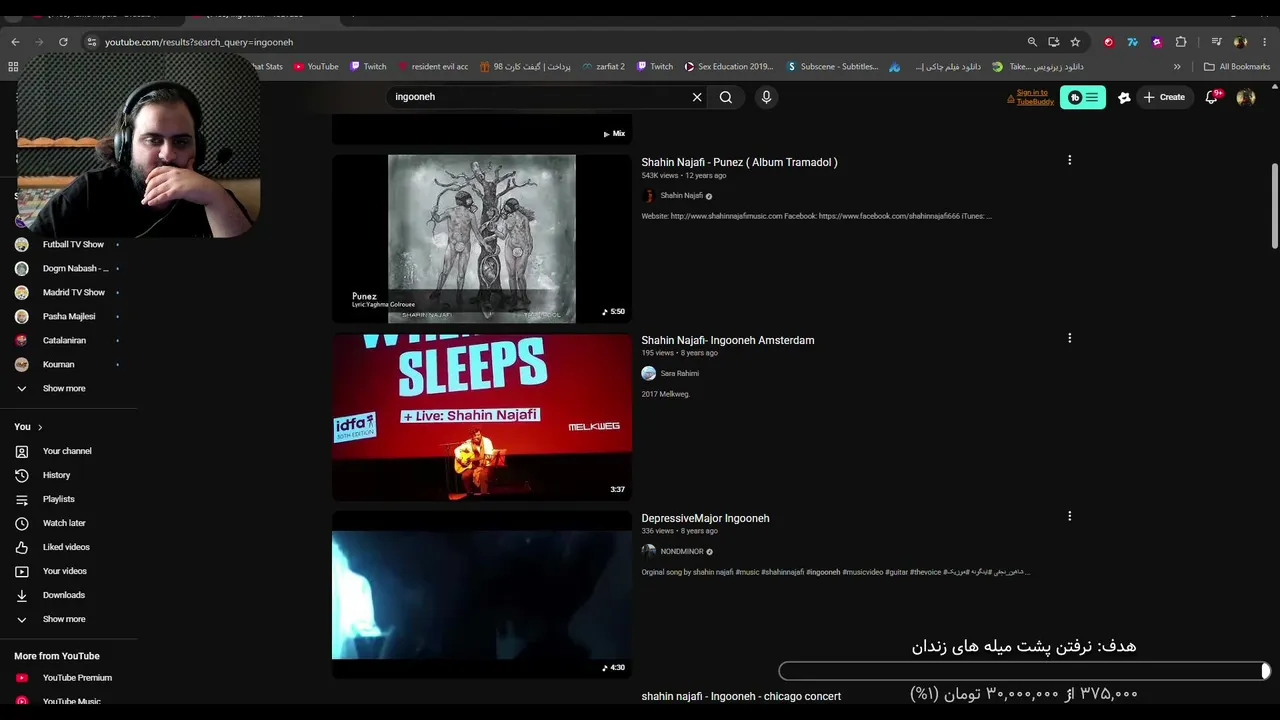Viewport: 1280px width, 720px height.
Task: Open Your channel in sidebar
Action: coord(68,451)
